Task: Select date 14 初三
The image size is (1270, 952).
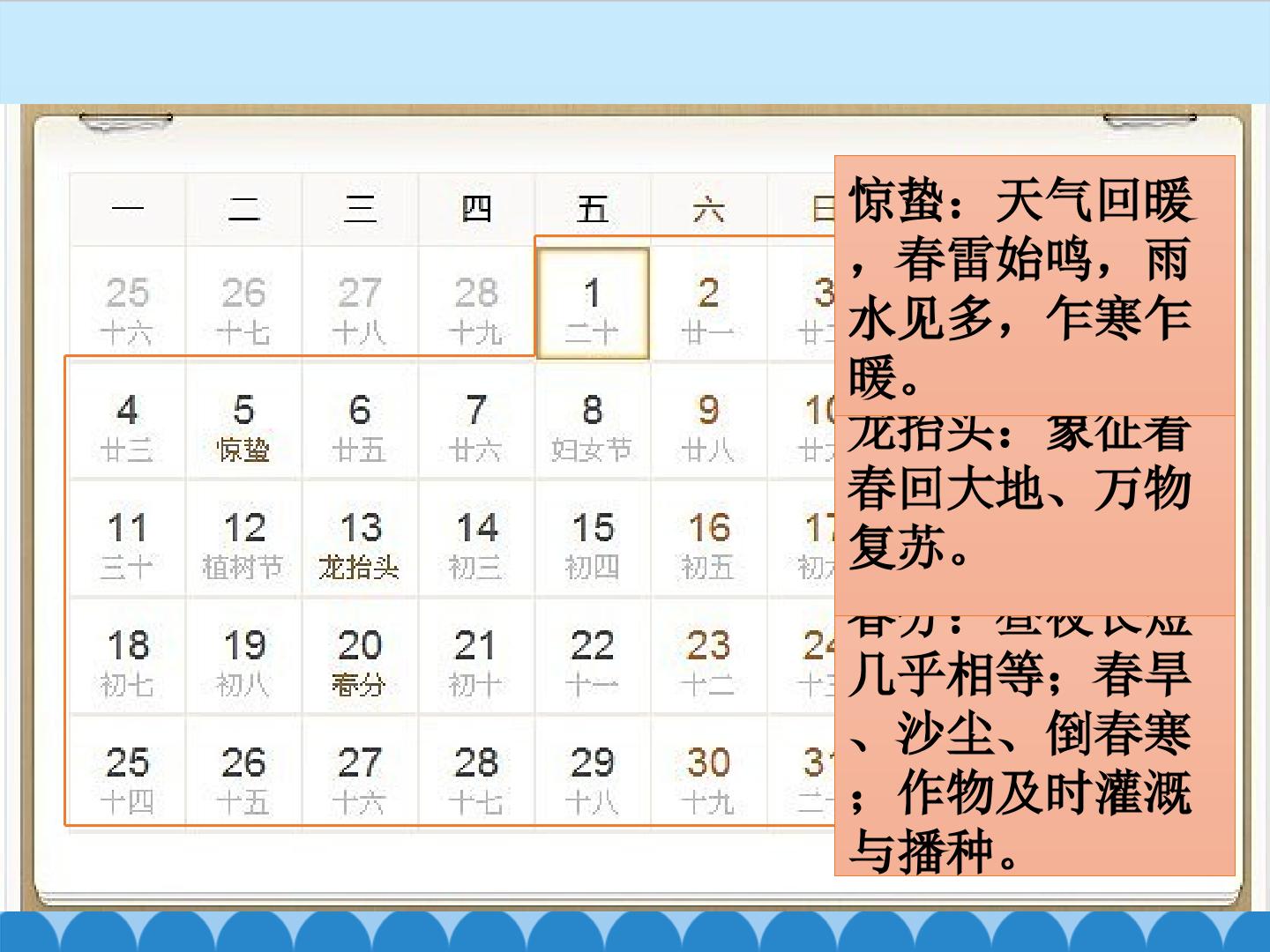Action: click(x=476, y=539)
